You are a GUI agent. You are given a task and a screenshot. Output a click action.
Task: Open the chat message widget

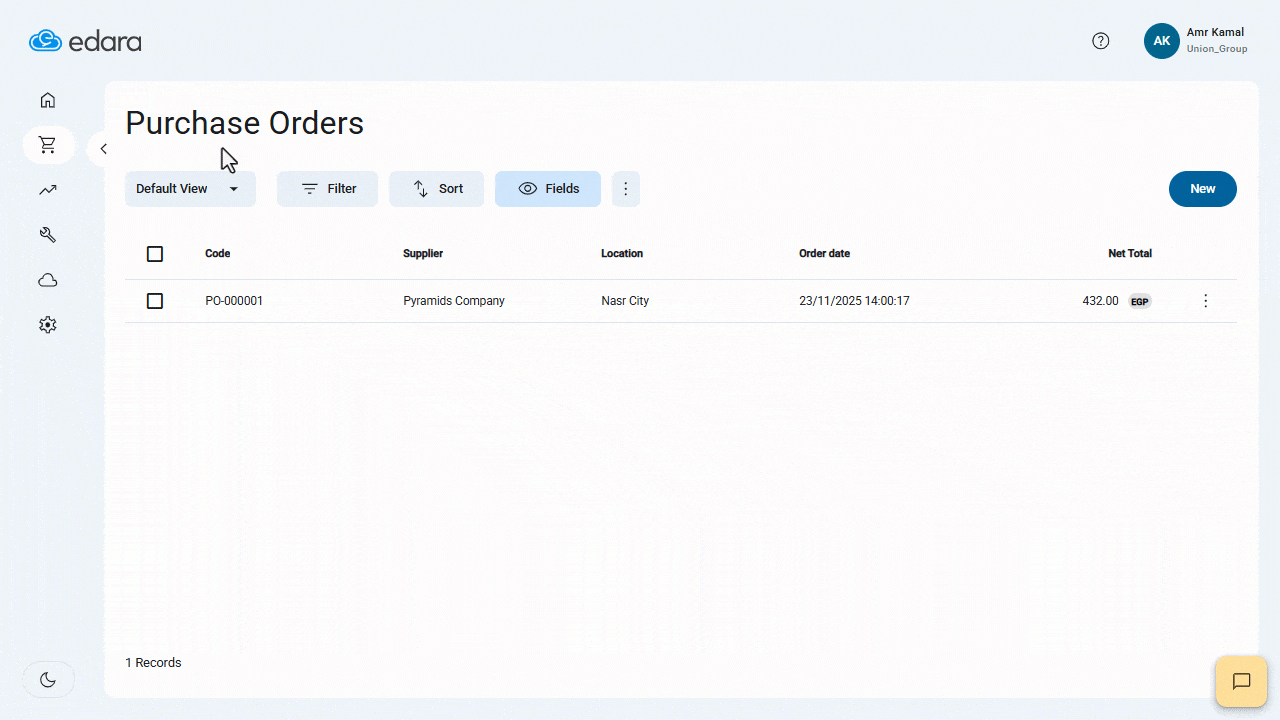tap(1241, 682)
